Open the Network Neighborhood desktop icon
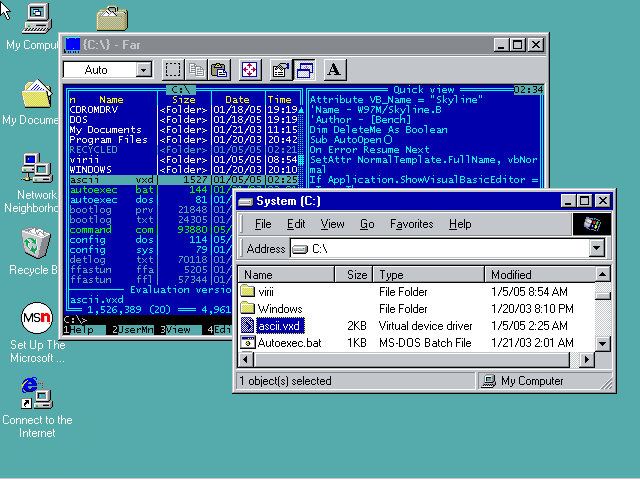The height and width of the screenshot is (480, 640). 37,167
